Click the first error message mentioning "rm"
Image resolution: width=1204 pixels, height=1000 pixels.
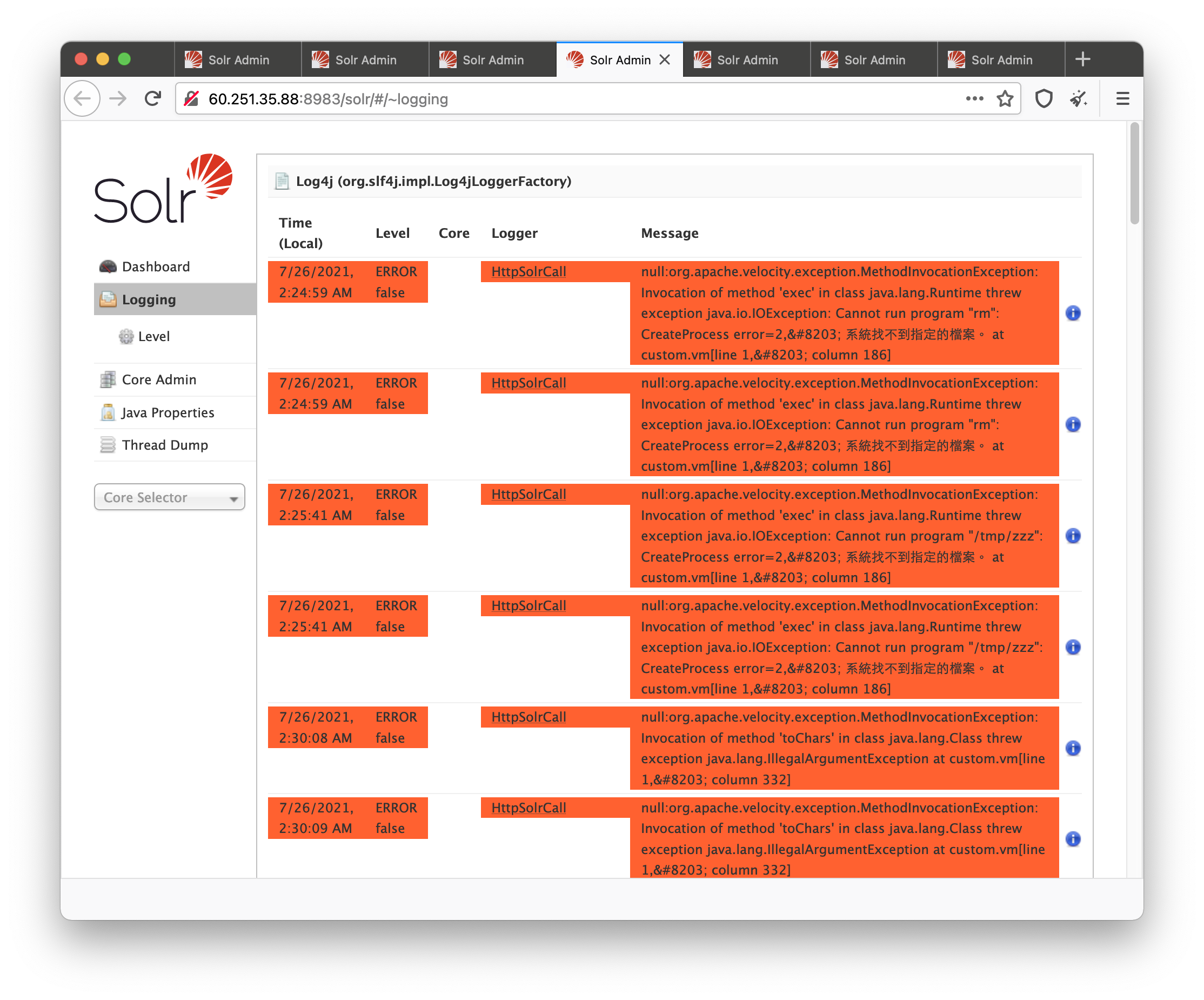(x=844, y=313)
